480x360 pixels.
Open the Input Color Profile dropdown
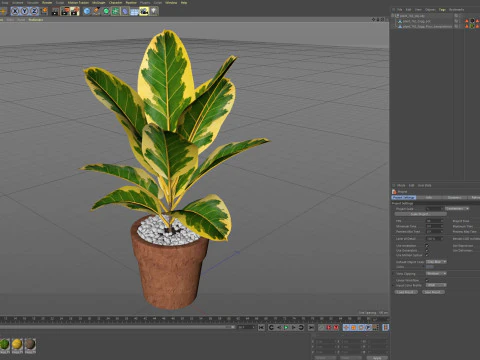click(436, 285)
